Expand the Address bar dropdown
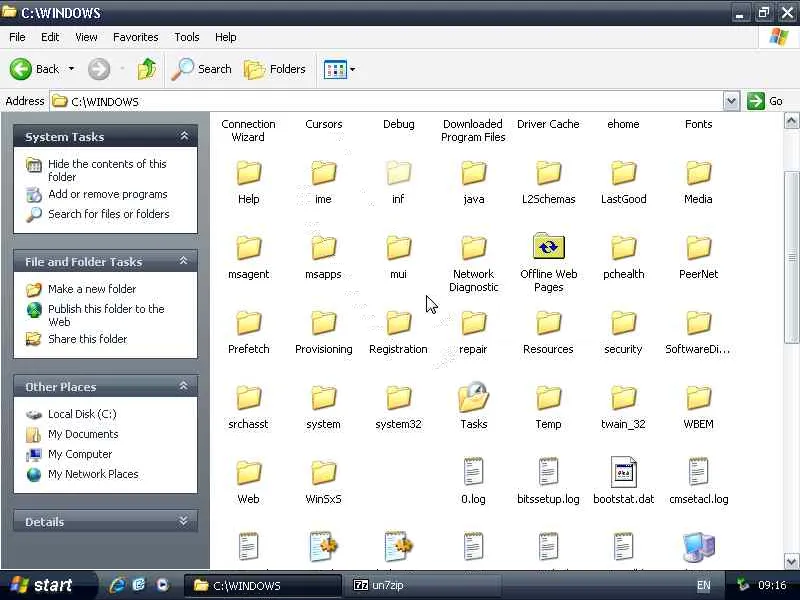Screen dimensions: 800x600 coord(731,101)
